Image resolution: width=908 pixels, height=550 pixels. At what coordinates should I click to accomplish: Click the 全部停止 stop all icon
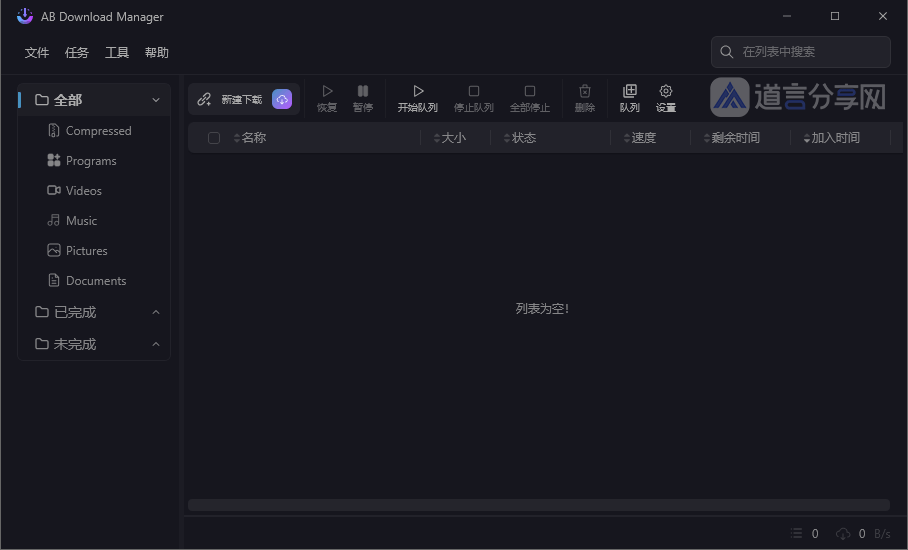(x=530, y=91)
